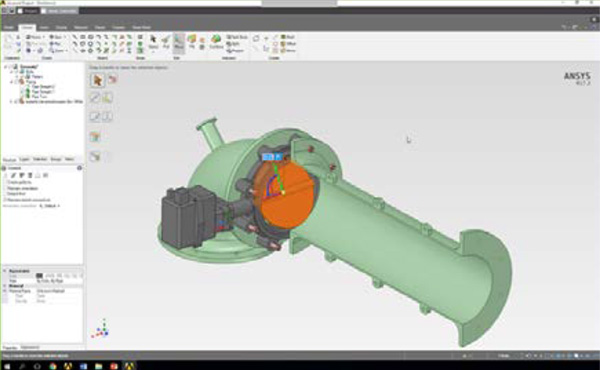This screenshot has height=370, width=600.
Task: Check the Detach first option
Action: pyautogui.click(x=6, y=194)
